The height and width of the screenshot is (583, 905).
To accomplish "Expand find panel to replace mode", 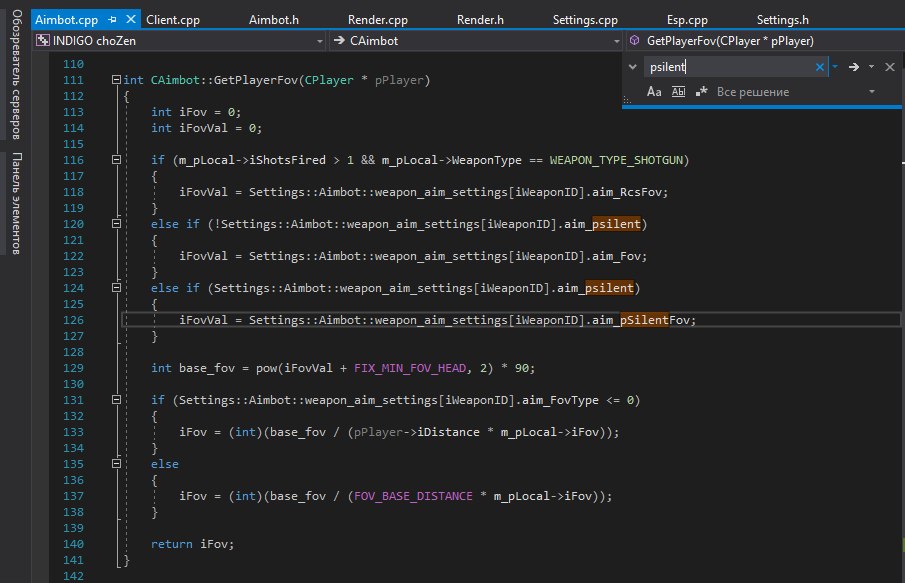I will point(631,67).
